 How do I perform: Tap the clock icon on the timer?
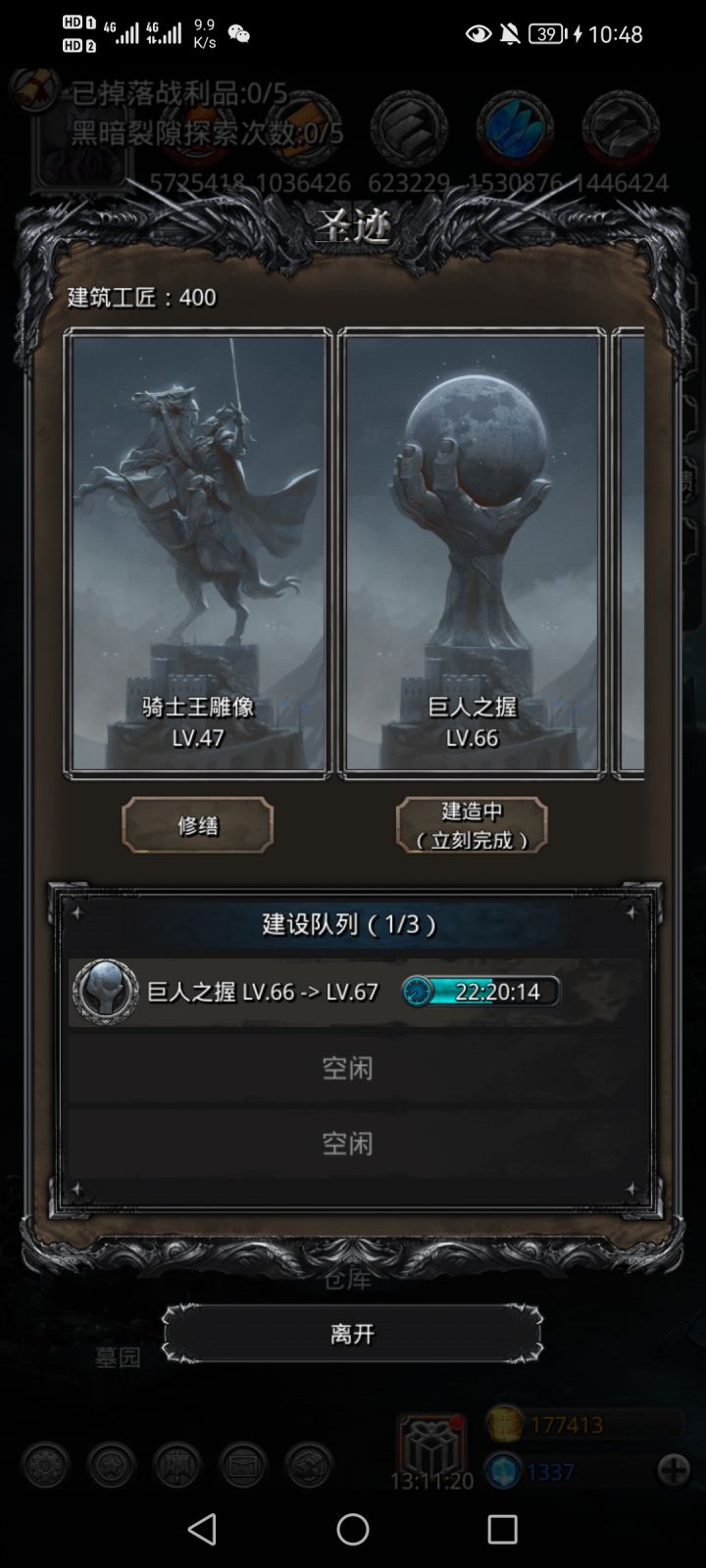417,991
